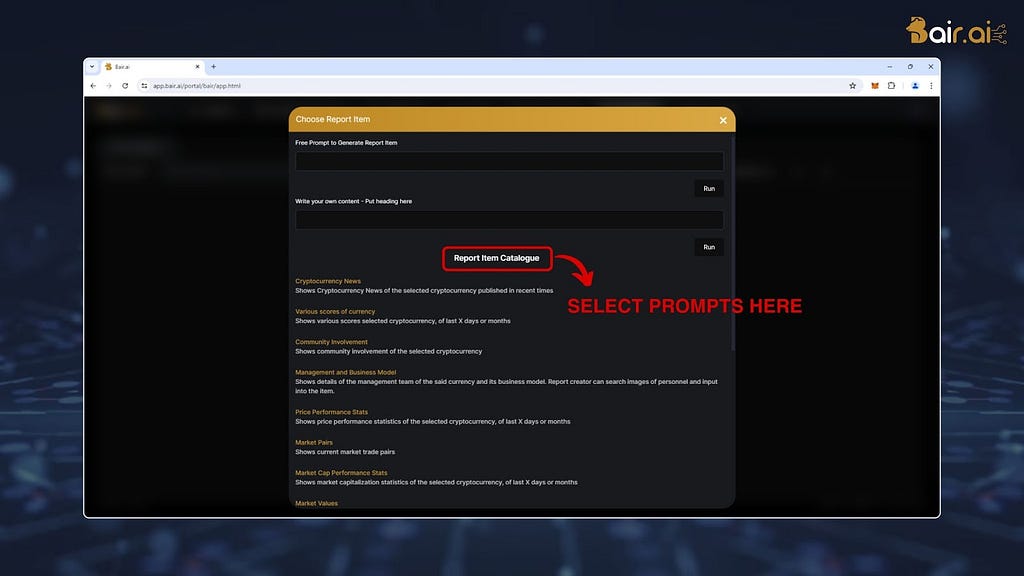Open Management and Business Model item

pyautogui.click(x=345, y=372)
